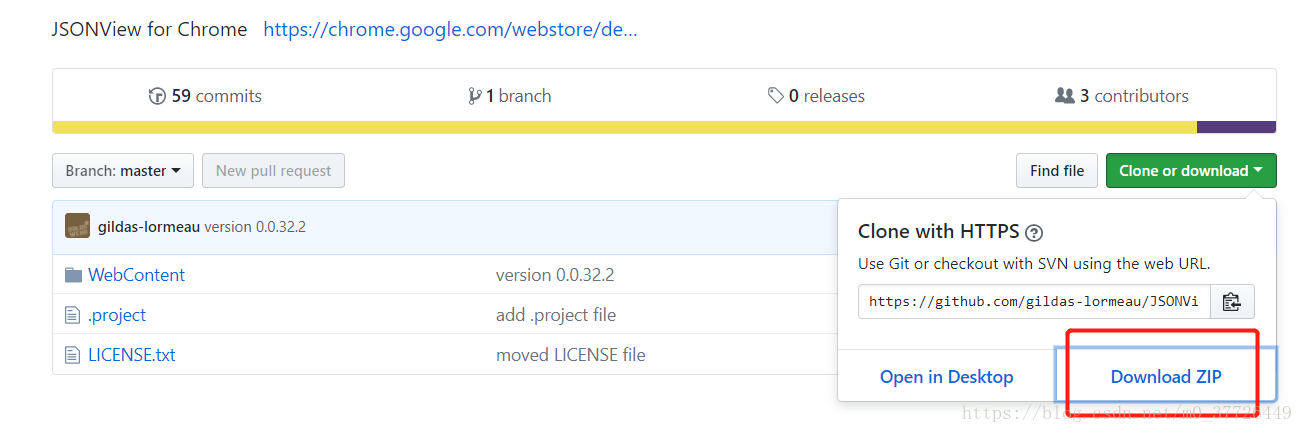Image resolution: width=1303 pixels, height=433 pixels.
Task: Open the latest commit message version 0.0.32.2
Action: 255,227
